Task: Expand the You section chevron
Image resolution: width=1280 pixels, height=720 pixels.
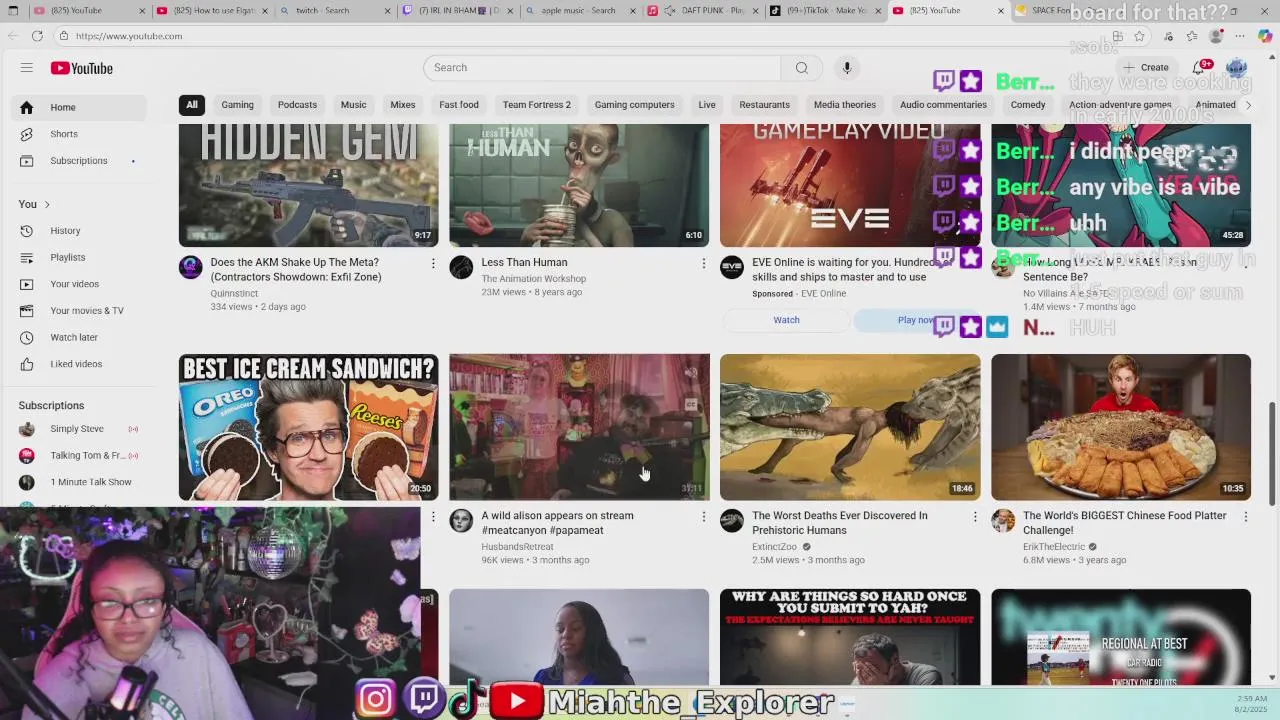Action: (x=47, y=205)
